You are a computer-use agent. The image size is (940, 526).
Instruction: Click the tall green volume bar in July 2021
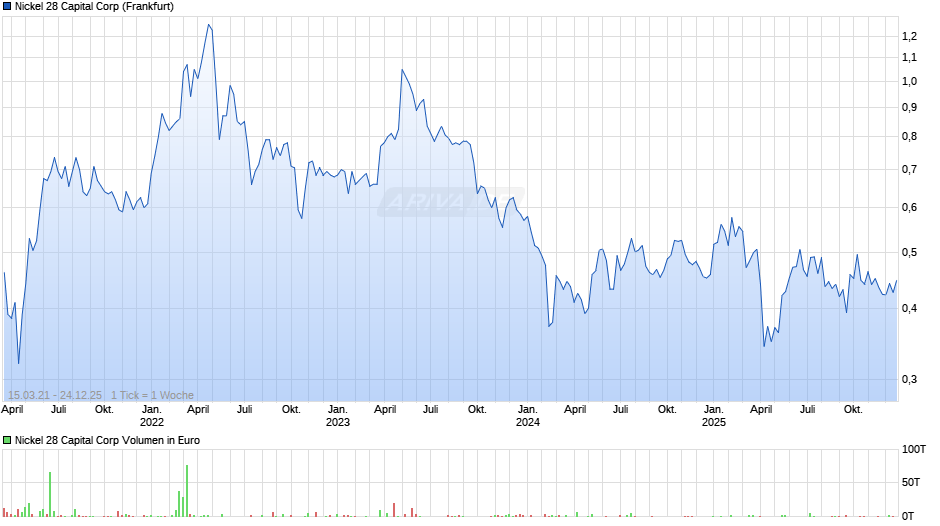coord(50,494)
